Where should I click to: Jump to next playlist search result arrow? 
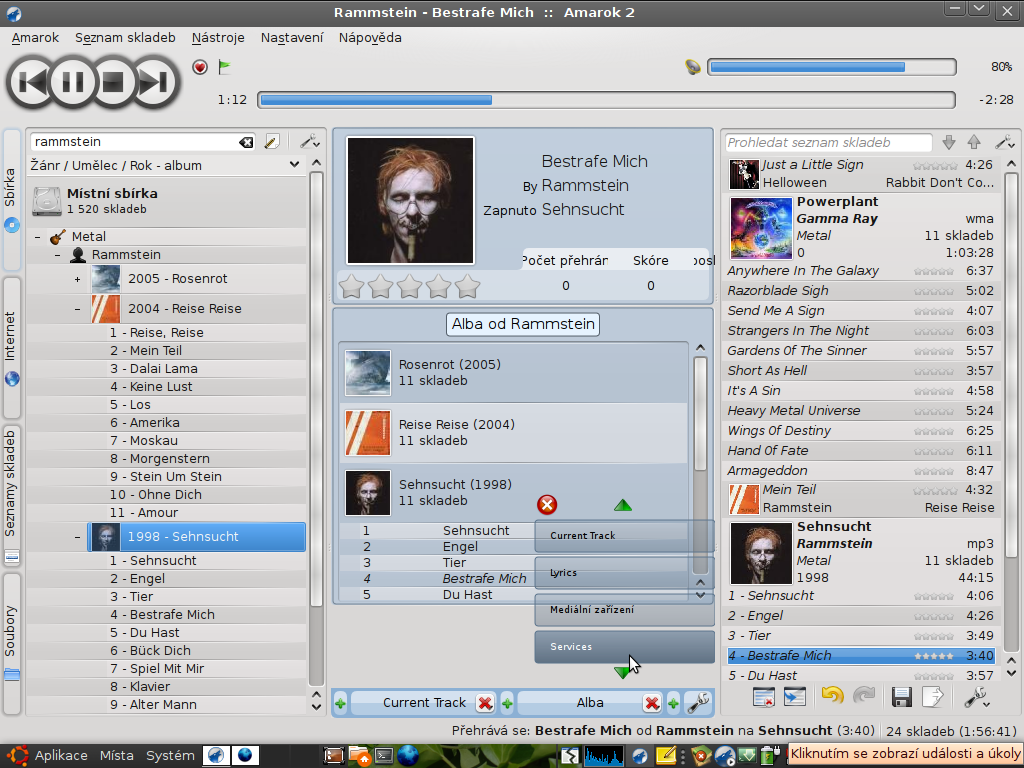coord(949,142)
